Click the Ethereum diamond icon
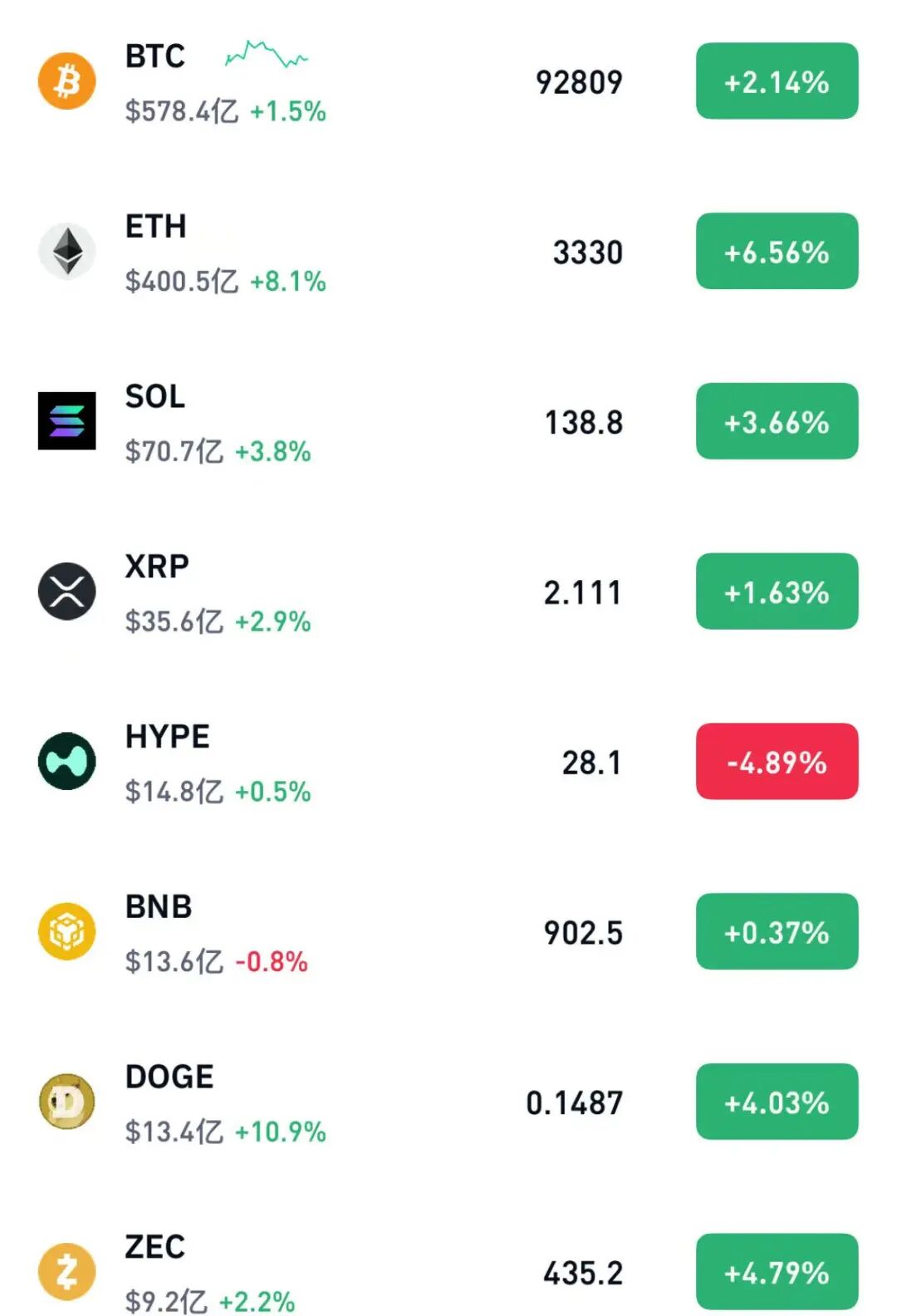This screenshot has height=1316, width=897. (66, 251)
